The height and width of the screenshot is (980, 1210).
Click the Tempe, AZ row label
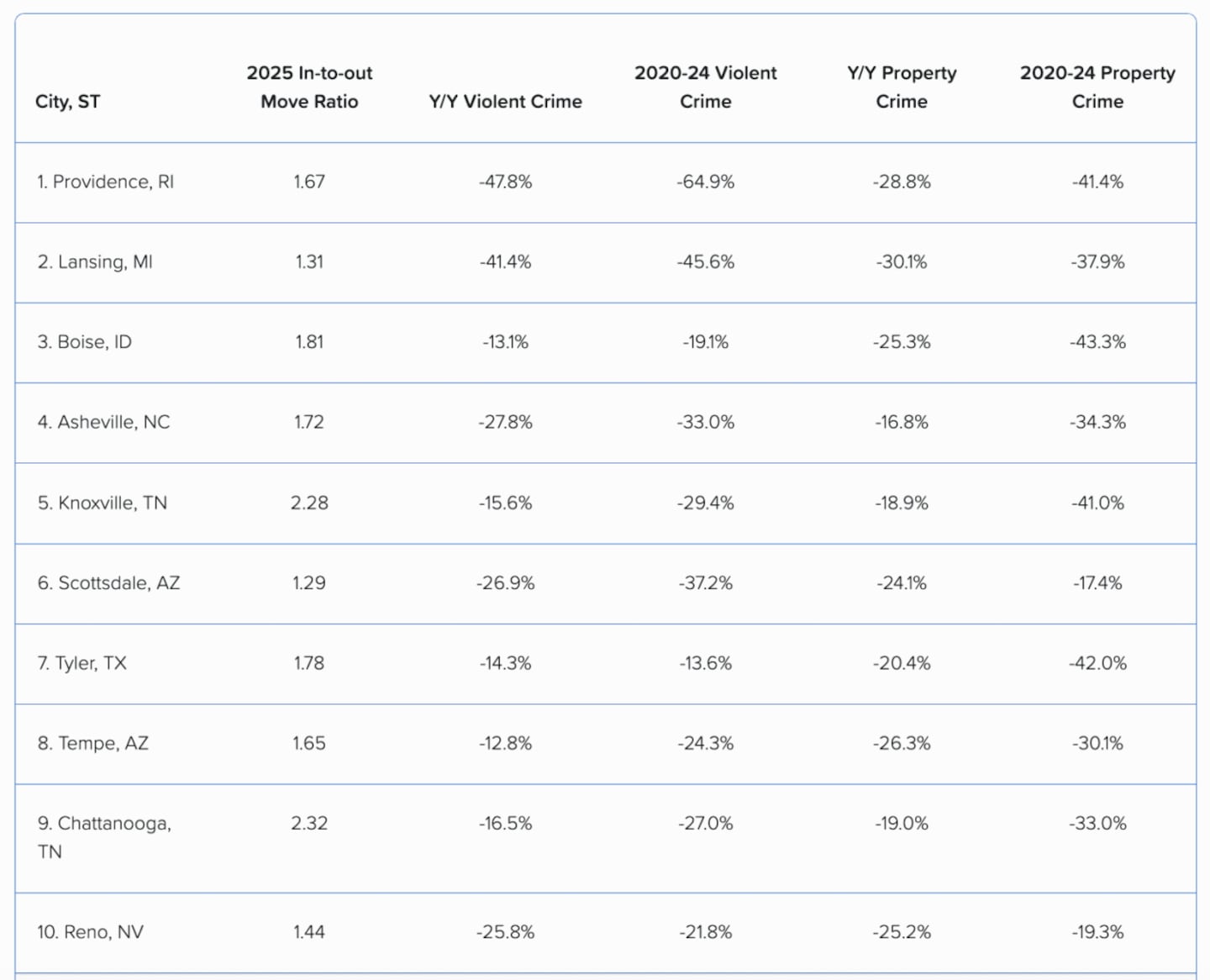(x=92, y=743)
